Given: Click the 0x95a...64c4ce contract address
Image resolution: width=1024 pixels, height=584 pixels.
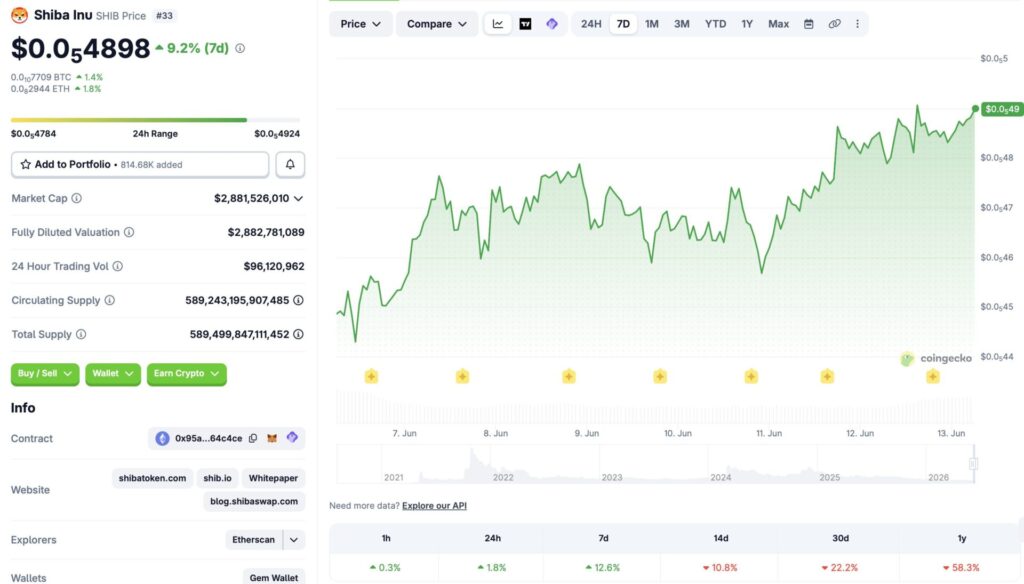Looking at the screenshot, I should [x=208, y=438].
